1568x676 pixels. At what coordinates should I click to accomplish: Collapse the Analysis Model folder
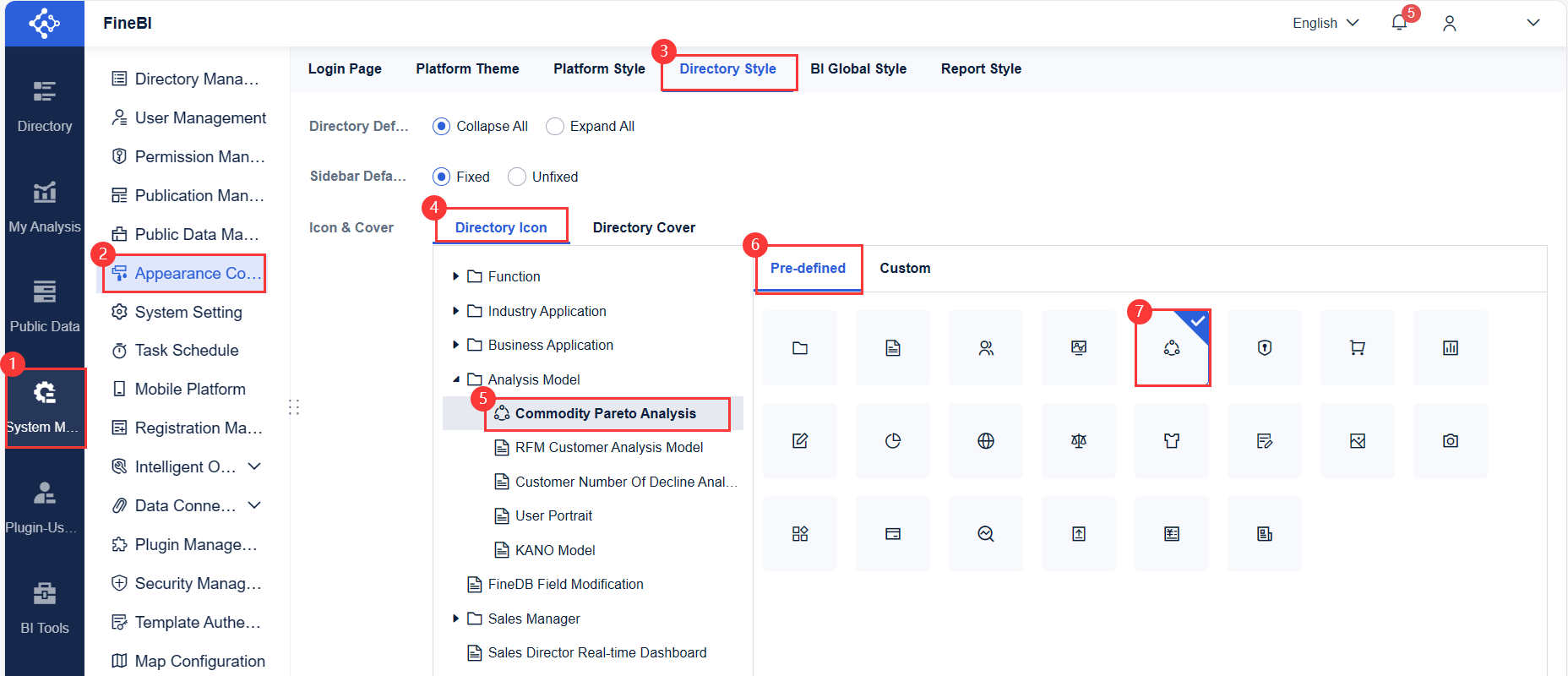[x=456, y=379]
